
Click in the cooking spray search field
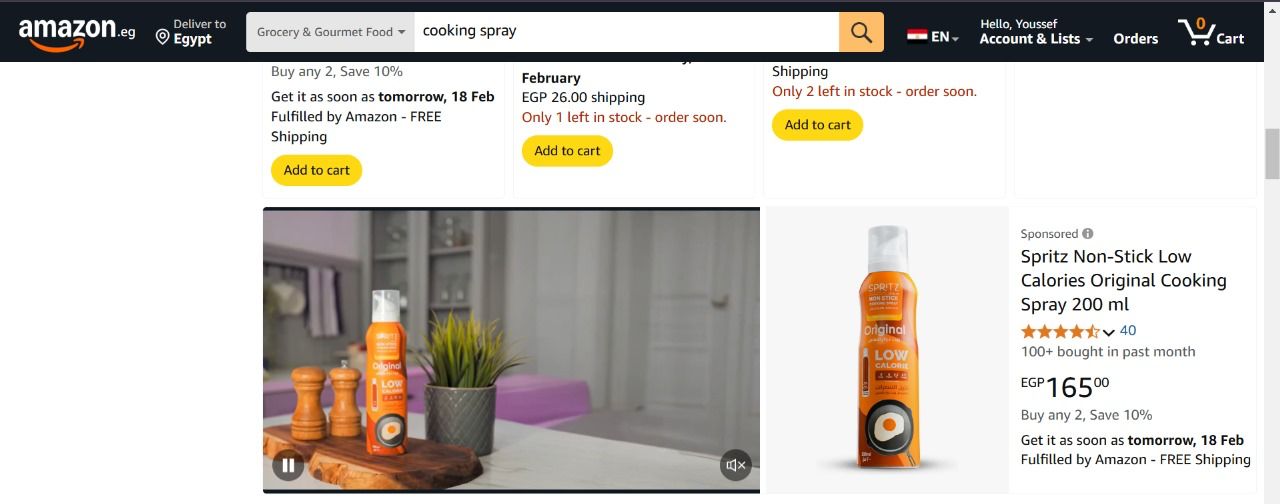click(627, 32)
